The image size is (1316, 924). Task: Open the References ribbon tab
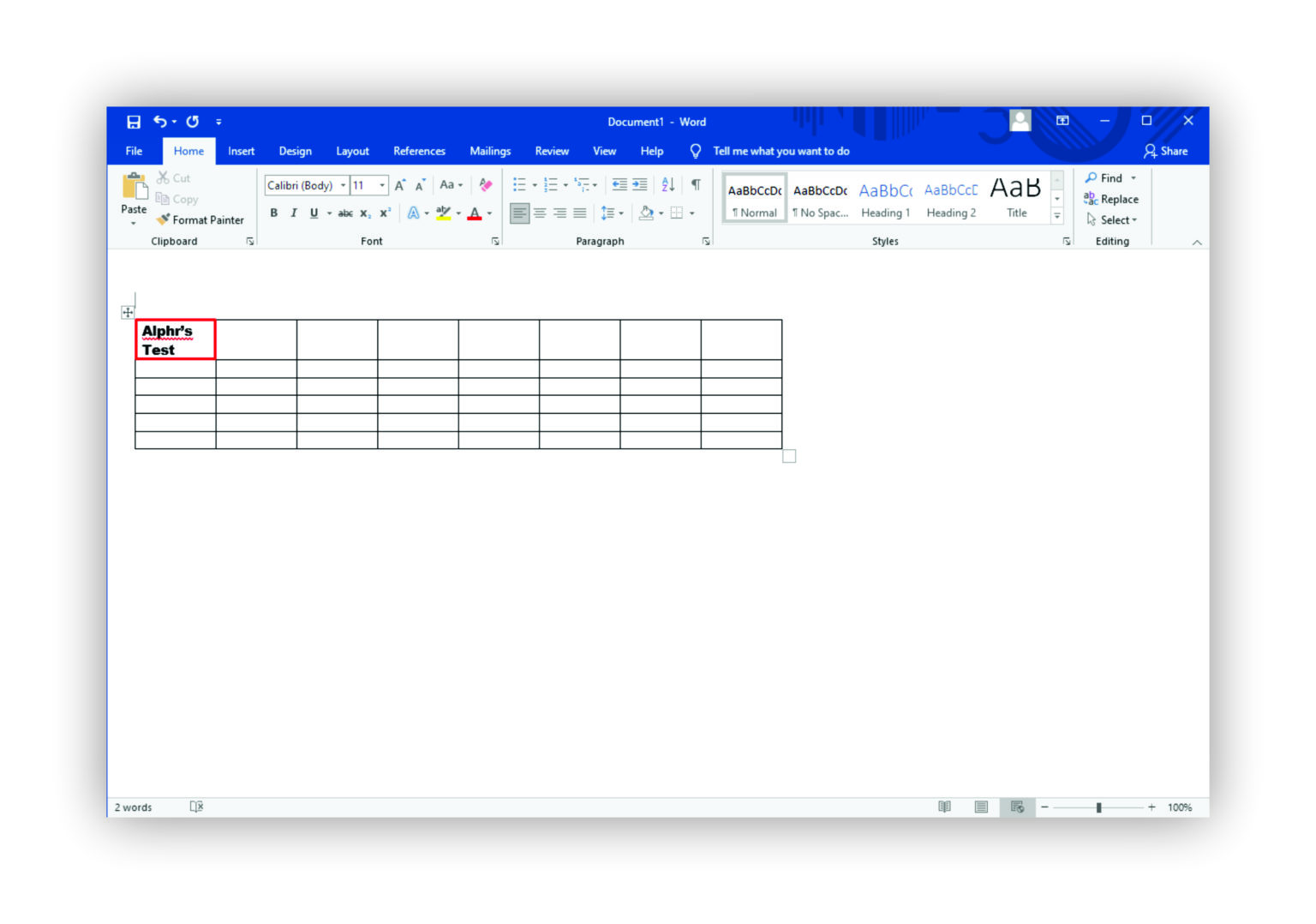tap(419, 151)
